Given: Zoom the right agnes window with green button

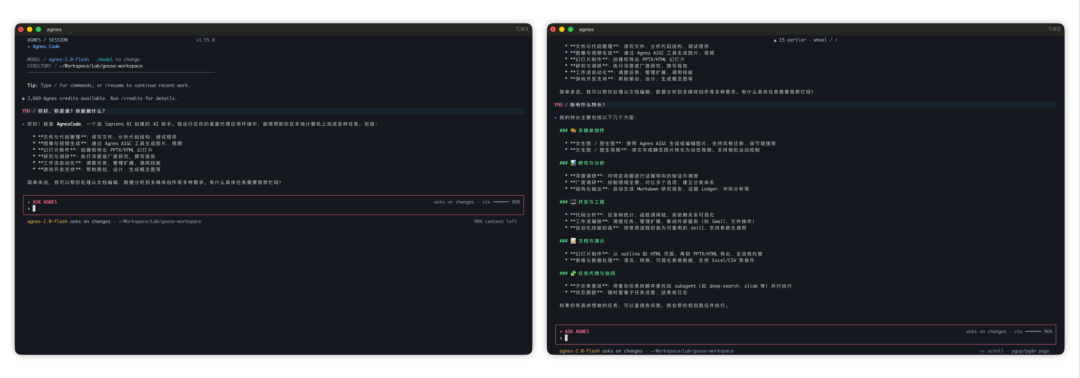Looking at the screenshot, I should coord(570,30).
